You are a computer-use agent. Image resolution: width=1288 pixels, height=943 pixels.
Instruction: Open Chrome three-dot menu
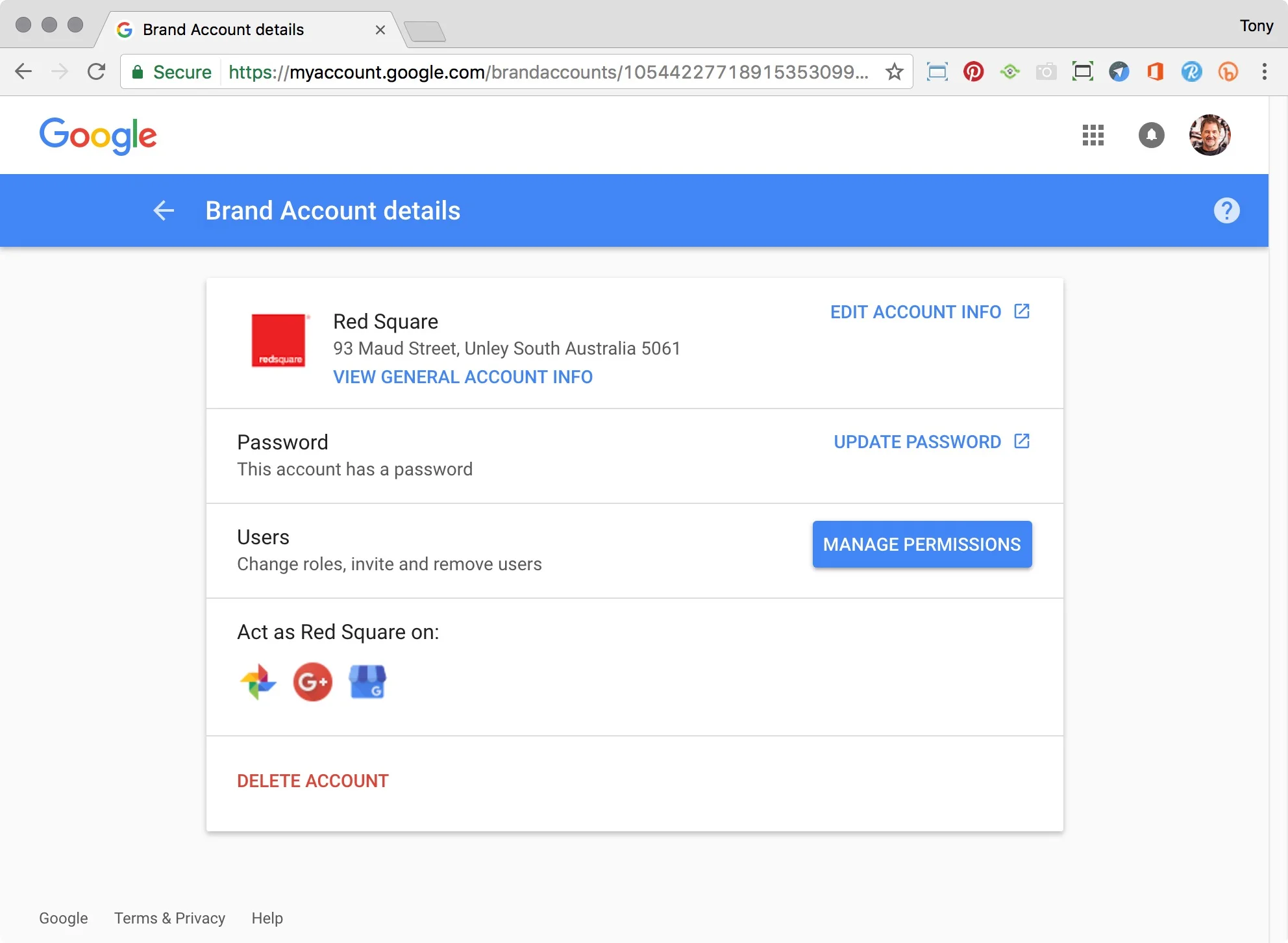(x=1264, y=71)
